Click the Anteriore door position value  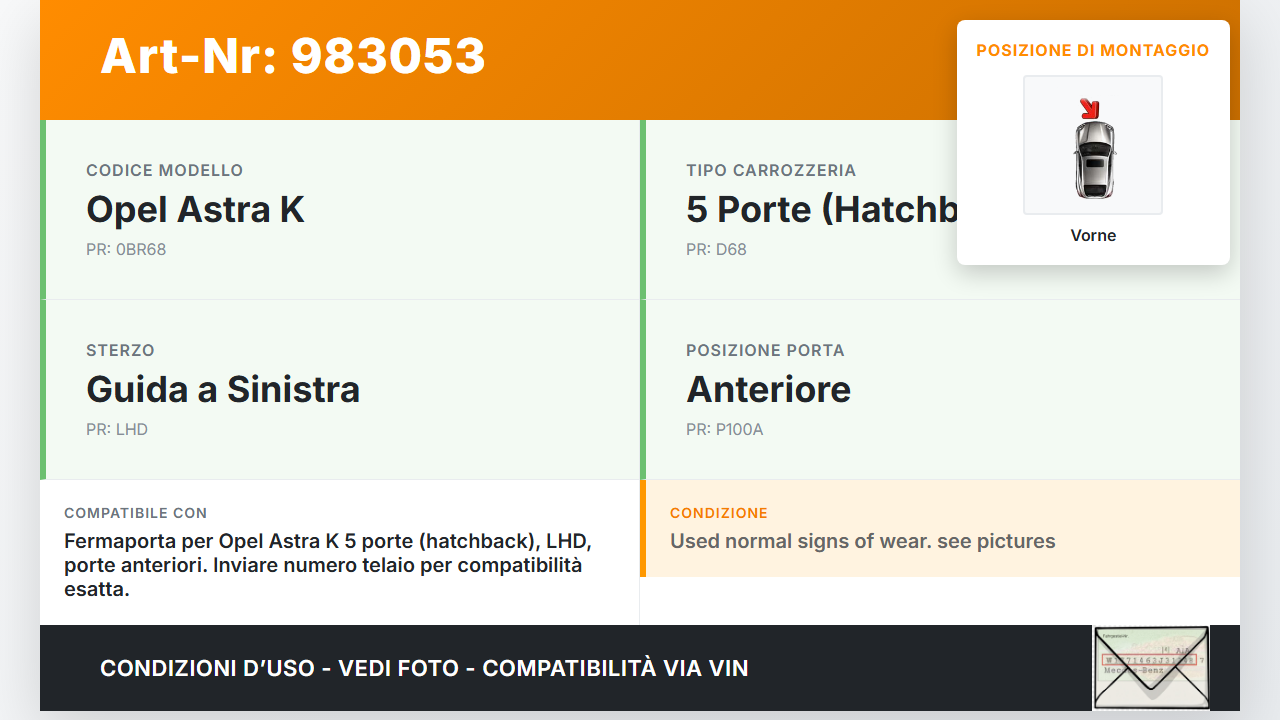click(768, 389)
